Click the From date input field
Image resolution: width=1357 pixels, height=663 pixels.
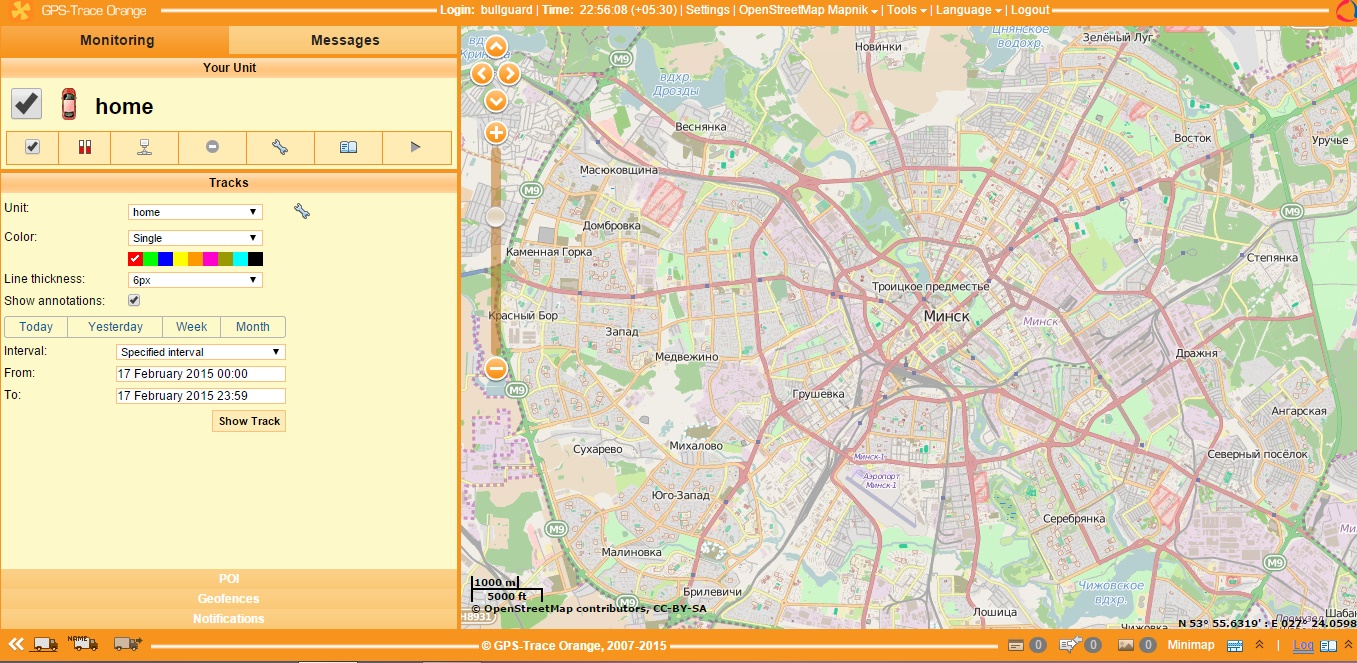tap(200, 374)
